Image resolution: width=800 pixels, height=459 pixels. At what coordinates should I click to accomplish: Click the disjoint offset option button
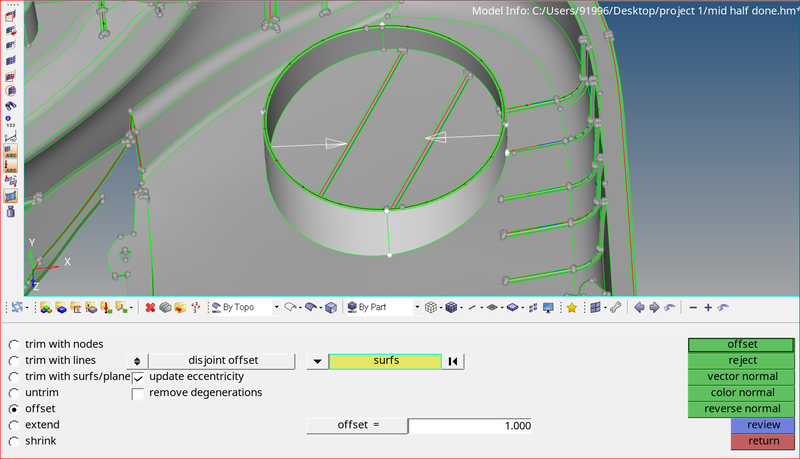coord(222,361)
